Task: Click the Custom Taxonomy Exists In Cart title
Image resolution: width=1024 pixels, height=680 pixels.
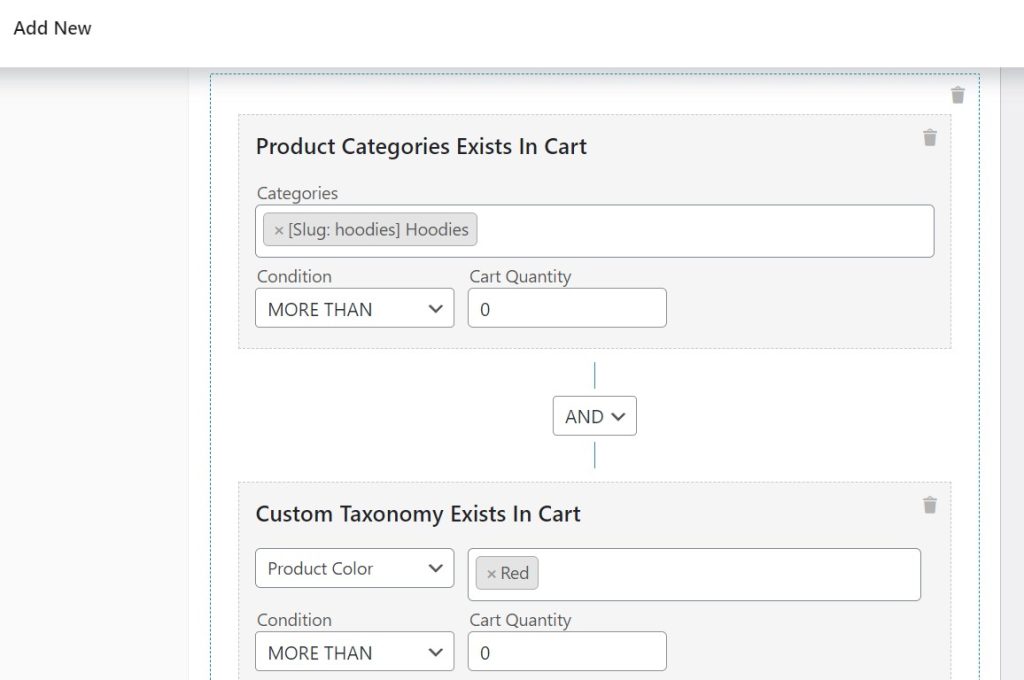Action: pyautogui.click(x=418, y=514)
